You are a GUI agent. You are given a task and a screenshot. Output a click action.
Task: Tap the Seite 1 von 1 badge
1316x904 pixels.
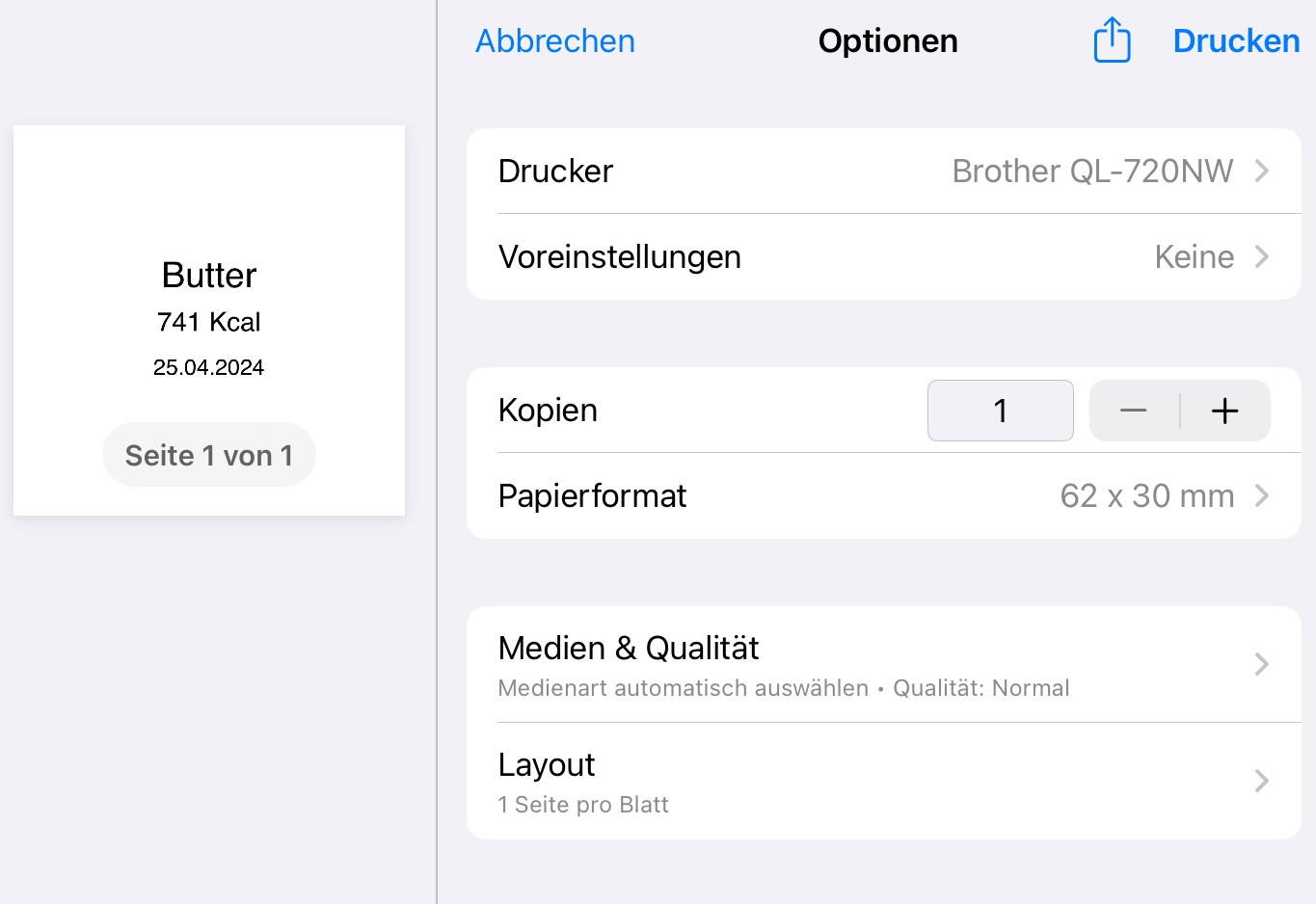pos(209,455)
